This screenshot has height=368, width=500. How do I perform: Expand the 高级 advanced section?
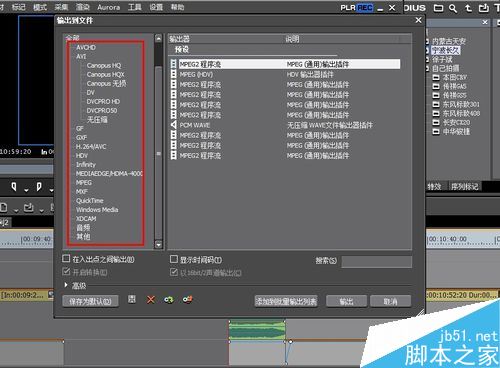(66, 285)
